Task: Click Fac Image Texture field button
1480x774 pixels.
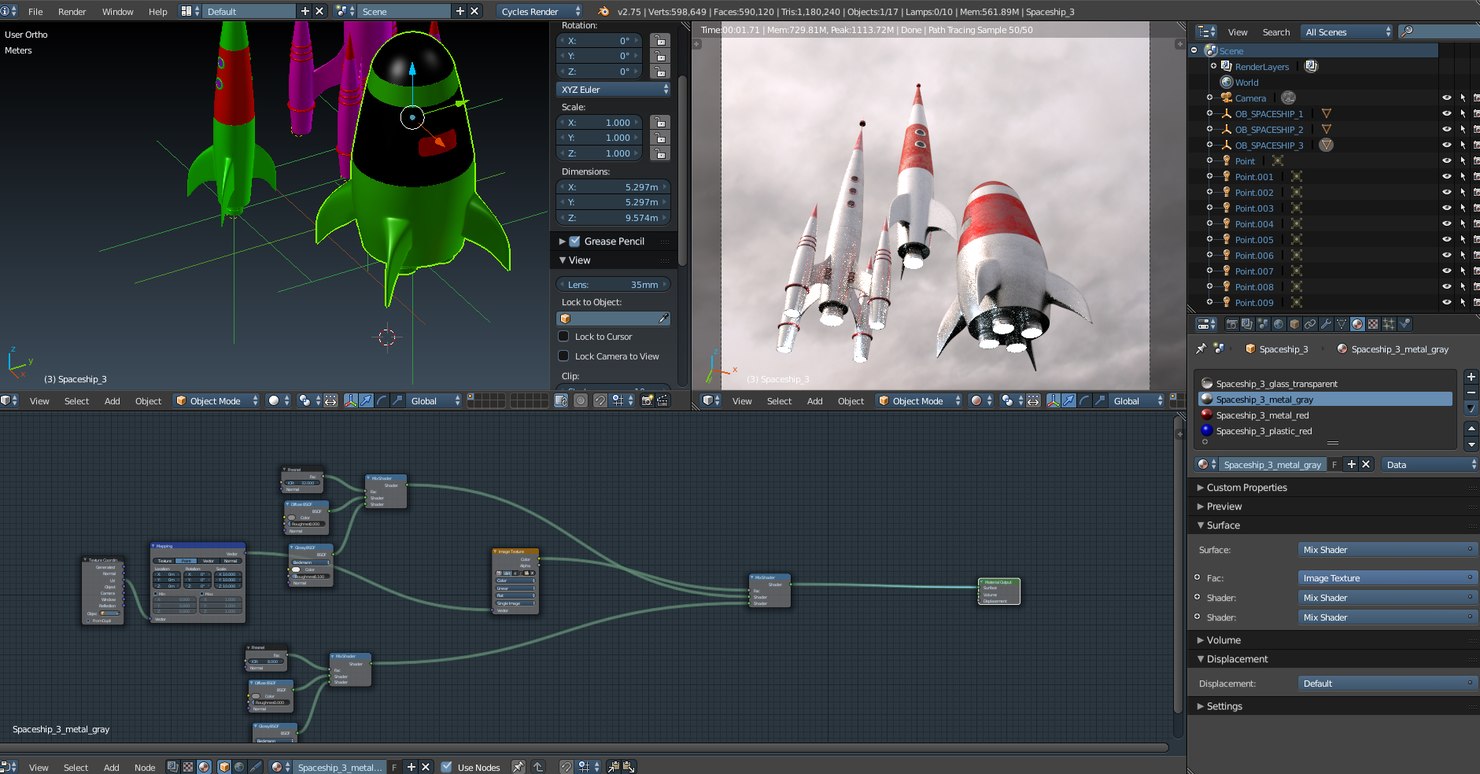Action: [x=1387, y=578]
